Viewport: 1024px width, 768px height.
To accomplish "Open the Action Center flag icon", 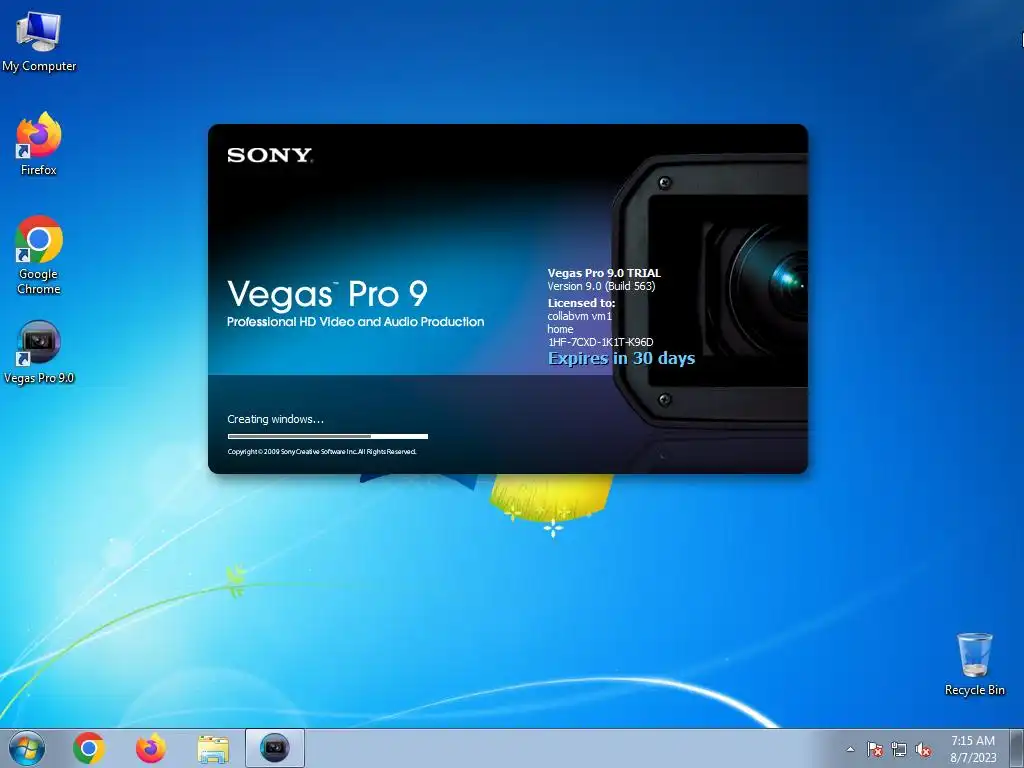I will [x=875, y=749].
